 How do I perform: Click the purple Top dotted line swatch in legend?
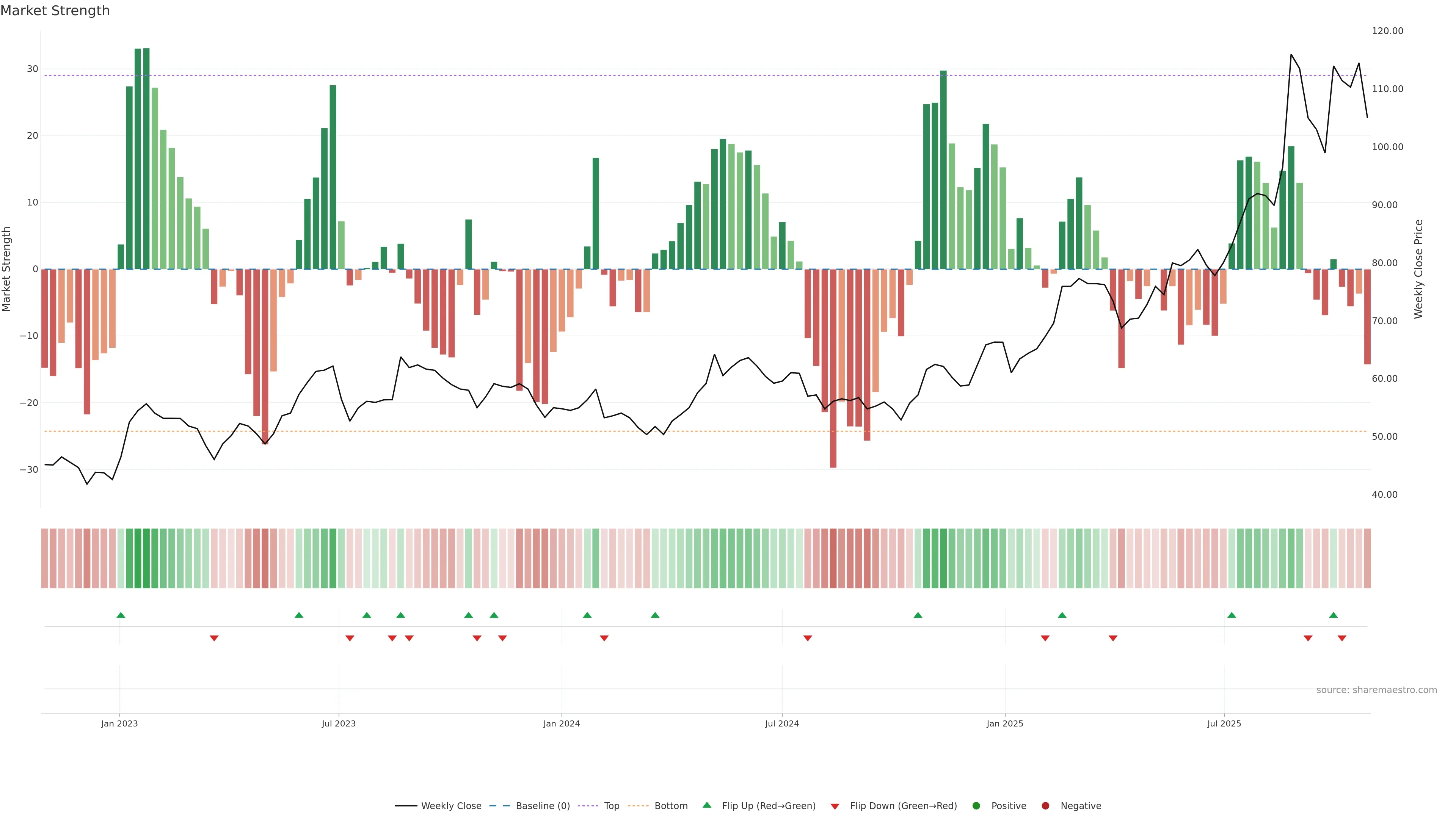588,805
